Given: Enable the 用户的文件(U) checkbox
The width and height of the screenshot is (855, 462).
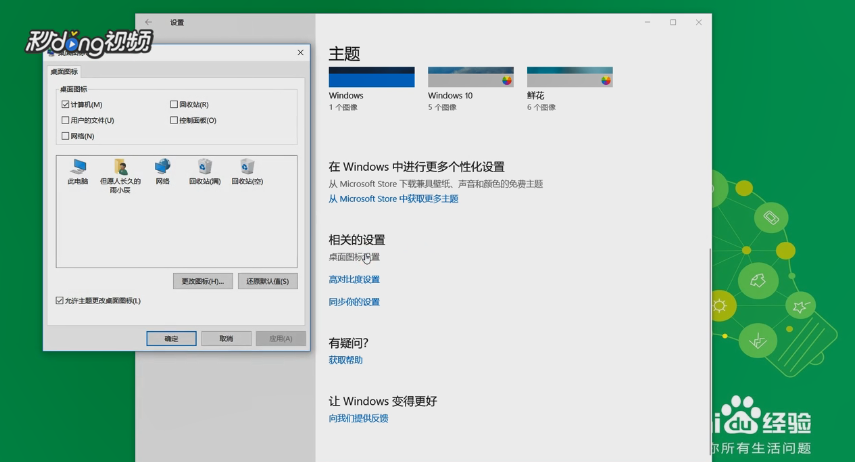Looking at the screenshot, I should (x=65, y=120).
